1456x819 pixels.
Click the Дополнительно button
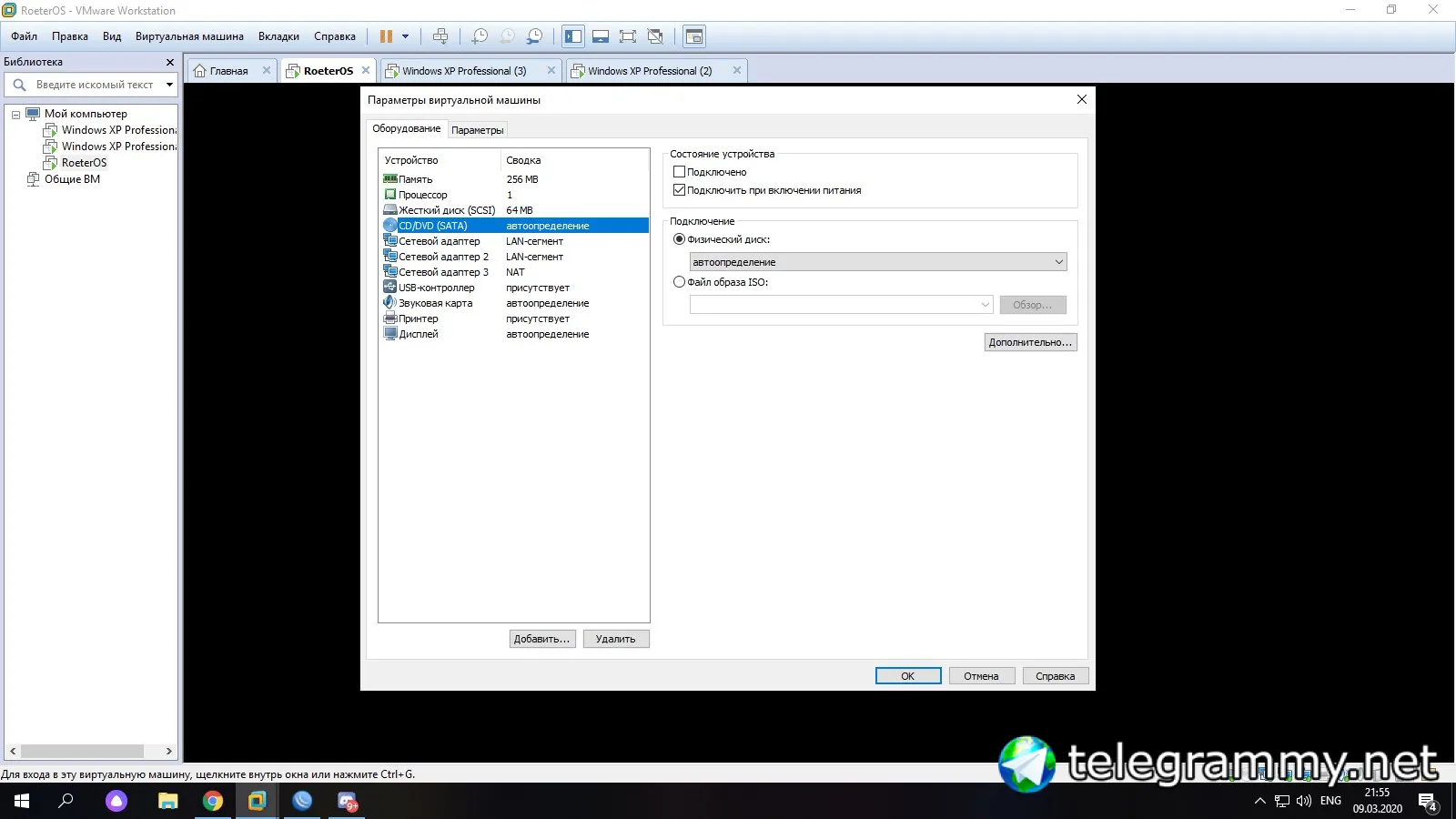(x=1030, y=342)
